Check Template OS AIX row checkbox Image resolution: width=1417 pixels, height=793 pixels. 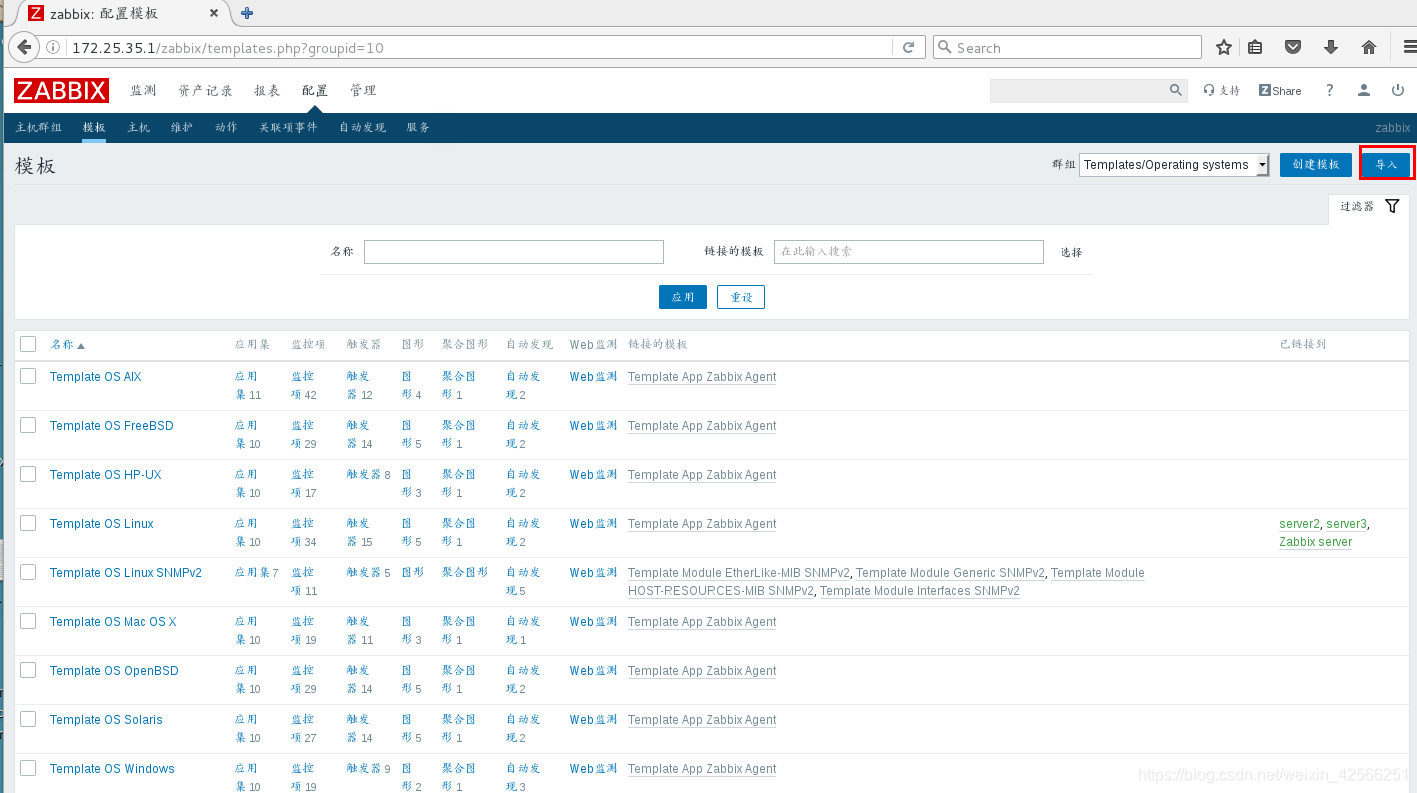(28, 376)
